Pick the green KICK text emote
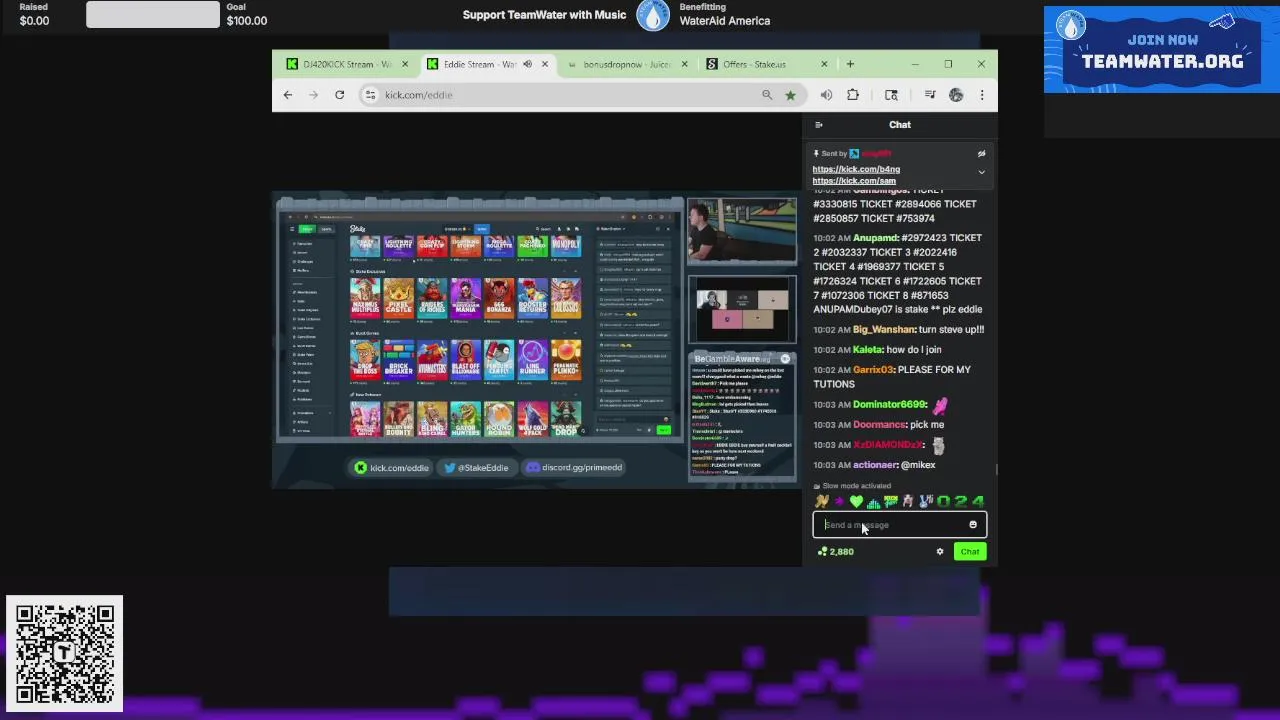 890,501
